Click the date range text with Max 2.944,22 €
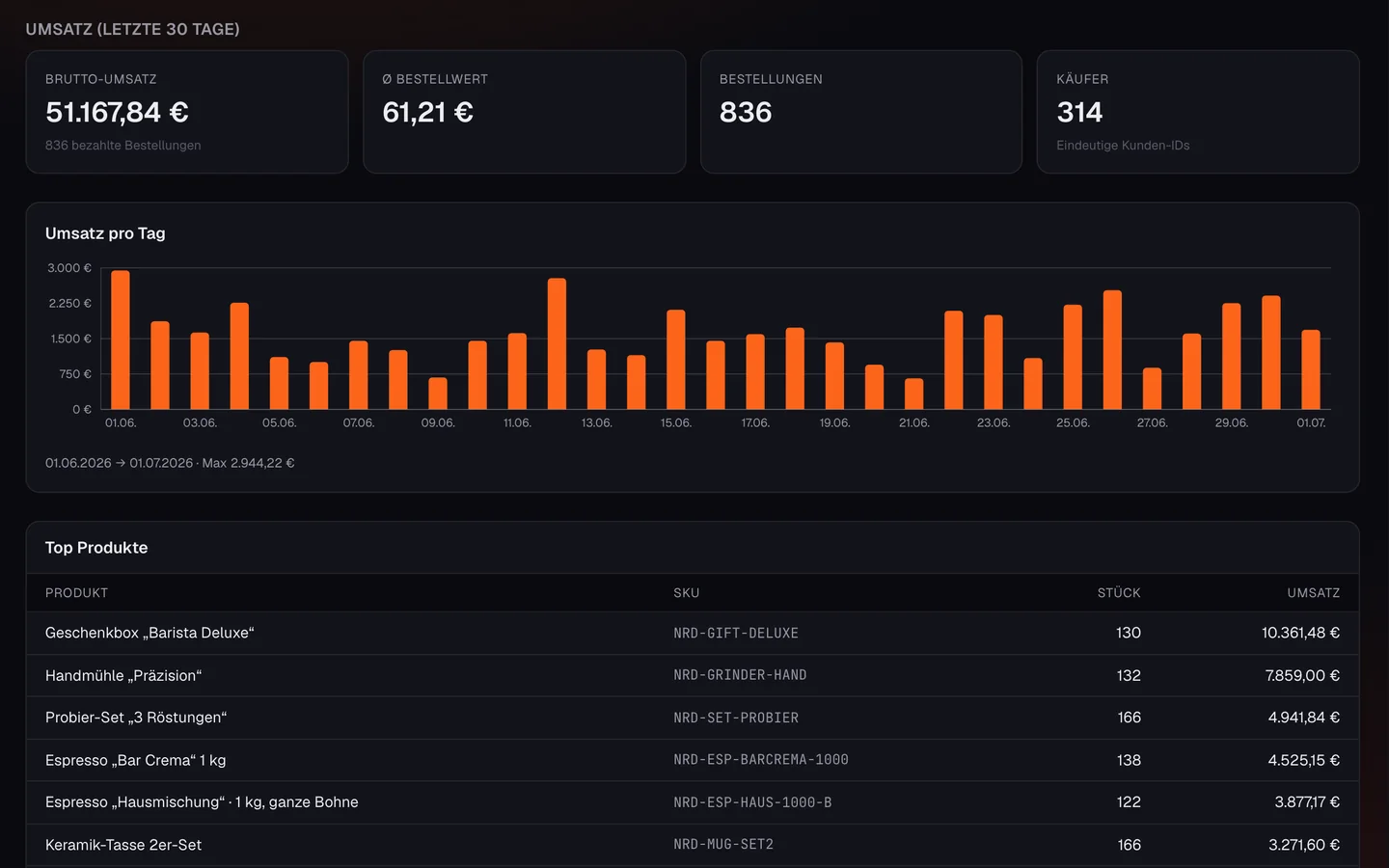Image resolution: width=1389 pixels, height=868 pixels. tap(170, 463)
